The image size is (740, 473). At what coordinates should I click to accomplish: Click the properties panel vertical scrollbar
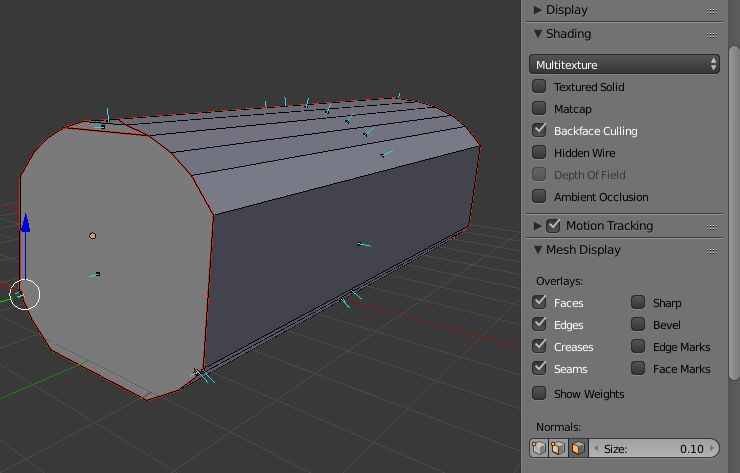point(733,212)
